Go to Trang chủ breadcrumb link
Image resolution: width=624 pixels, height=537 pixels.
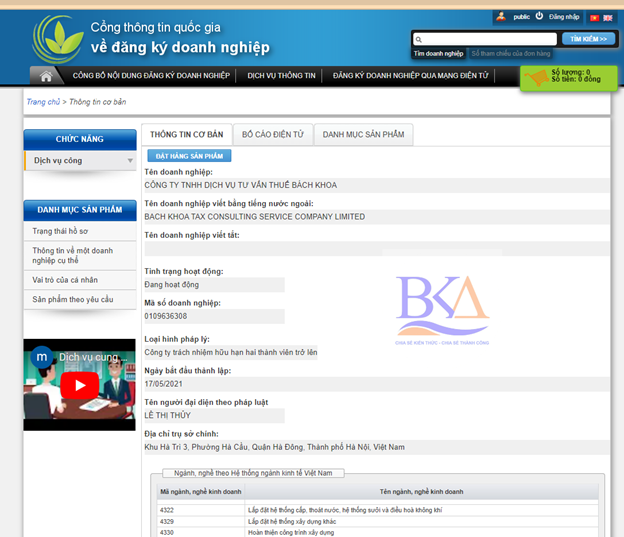tap(43, 102)
